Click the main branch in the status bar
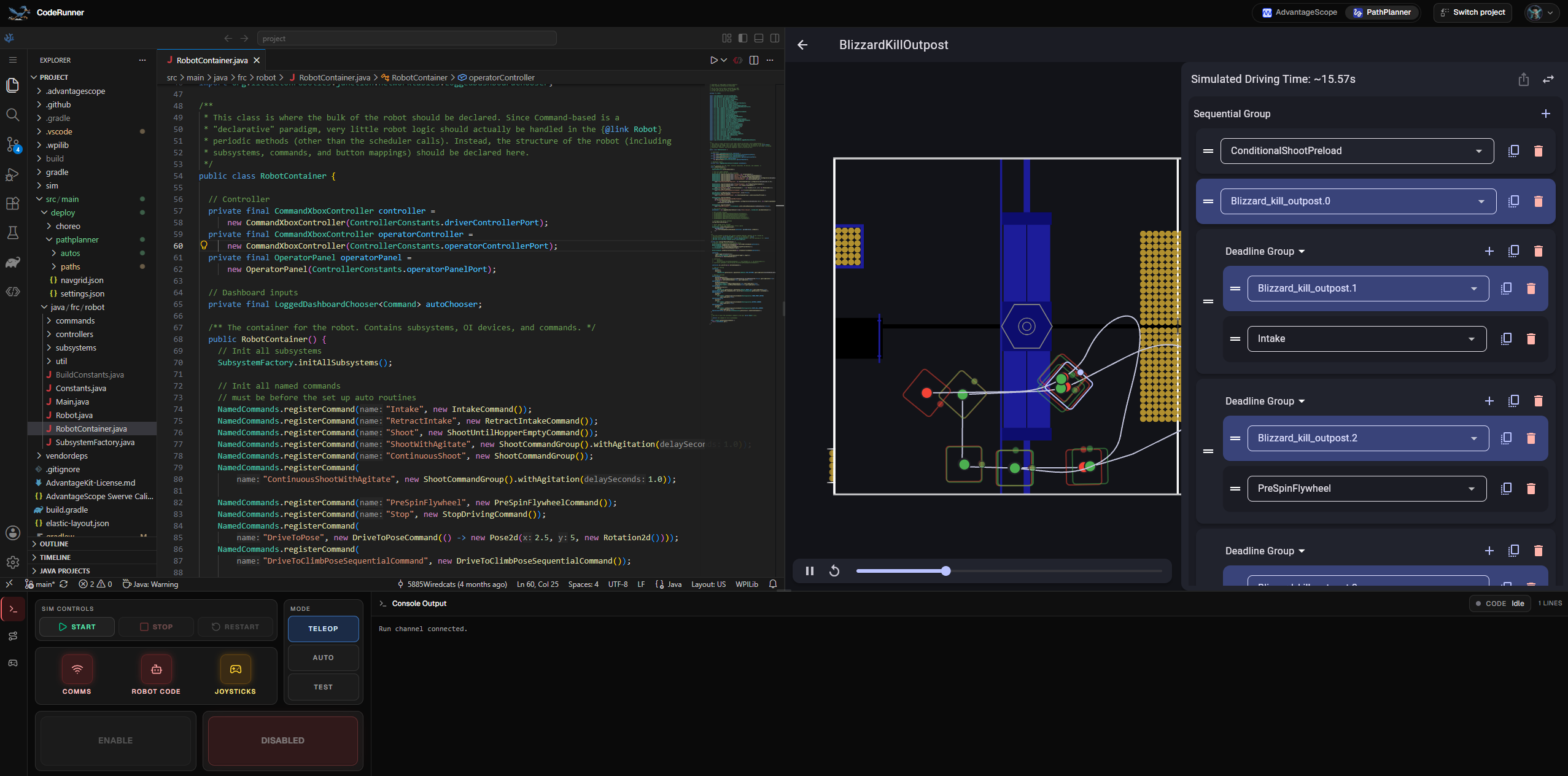The image size is (1568, 776). [x=41, y=584]
